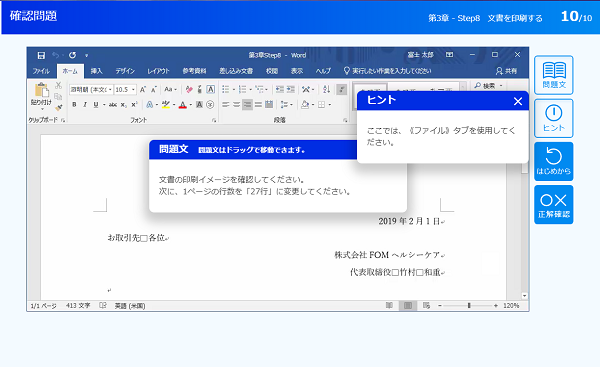Click the zoom slider handle in status bar

tap(469, 305)
